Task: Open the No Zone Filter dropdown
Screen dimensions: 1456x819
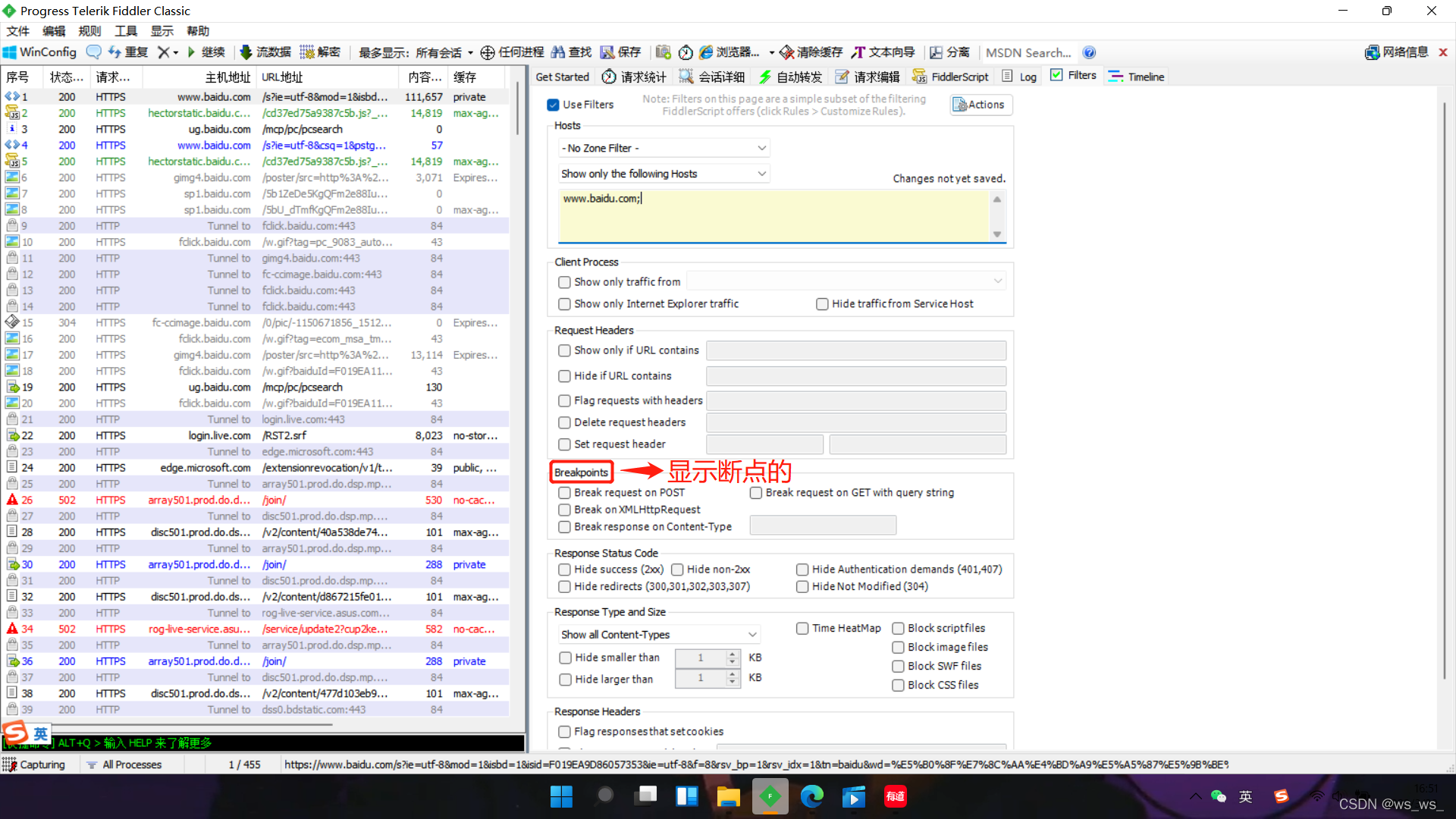Action: coord(664,148)
